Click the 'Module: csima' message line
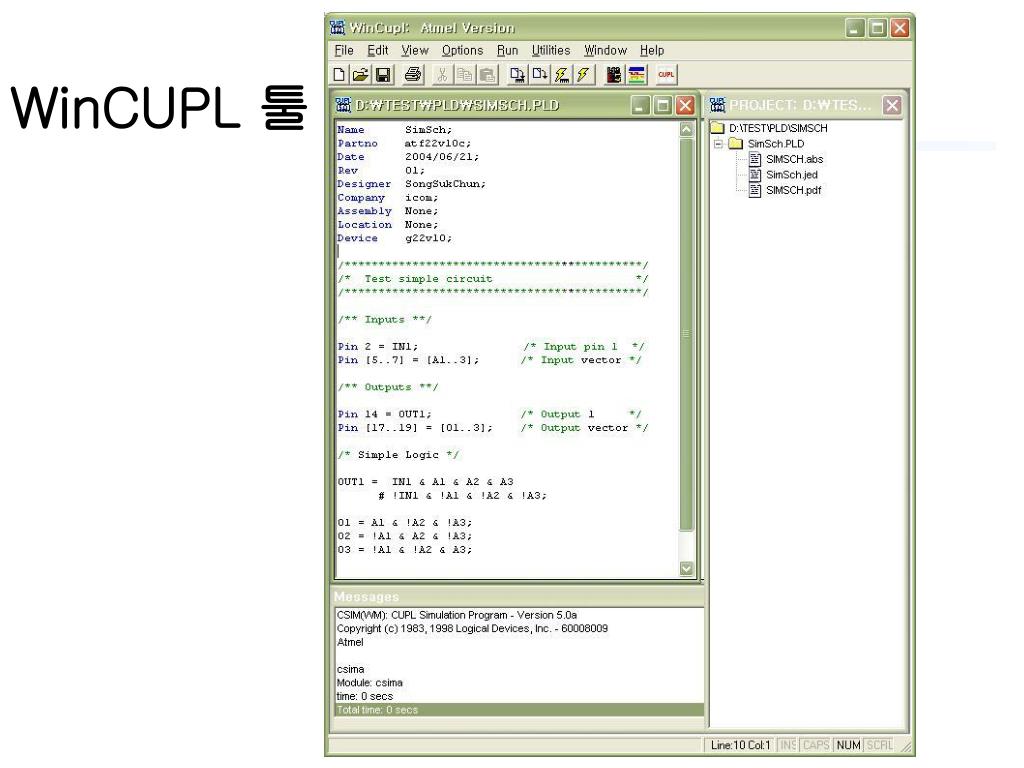The height and width of the screenshot is (768, 1024). click(370, 683)
